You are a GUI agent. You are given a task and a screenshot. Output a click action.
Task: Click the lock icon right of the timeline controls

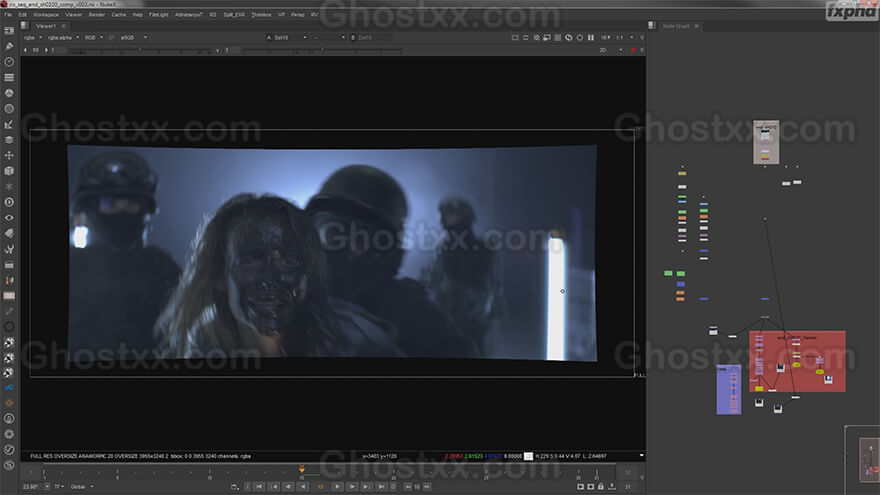tap(601, 487)
